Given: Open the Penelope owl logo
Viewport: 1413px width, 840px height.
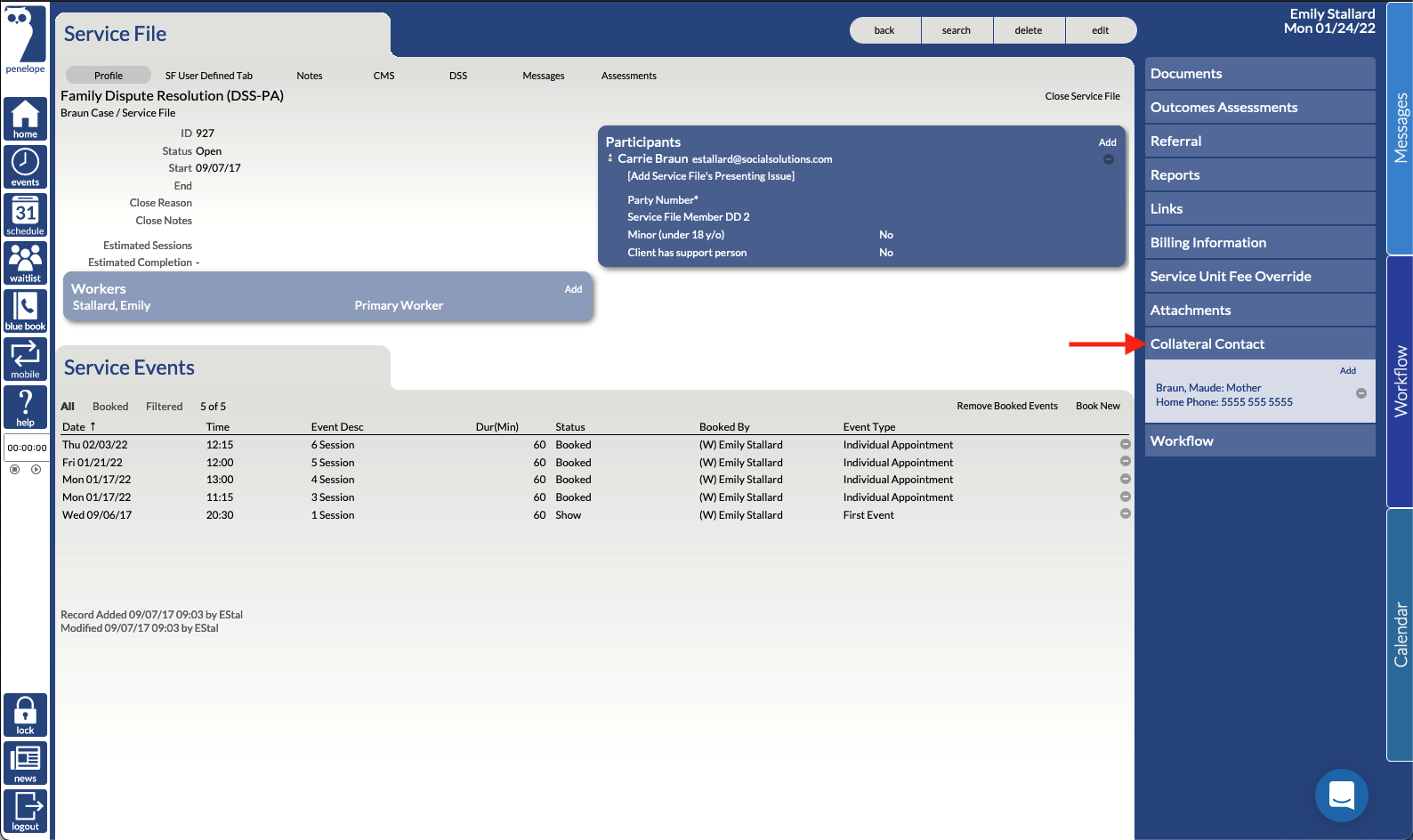Looking at the screenshot, I should [x=25, y=39].
